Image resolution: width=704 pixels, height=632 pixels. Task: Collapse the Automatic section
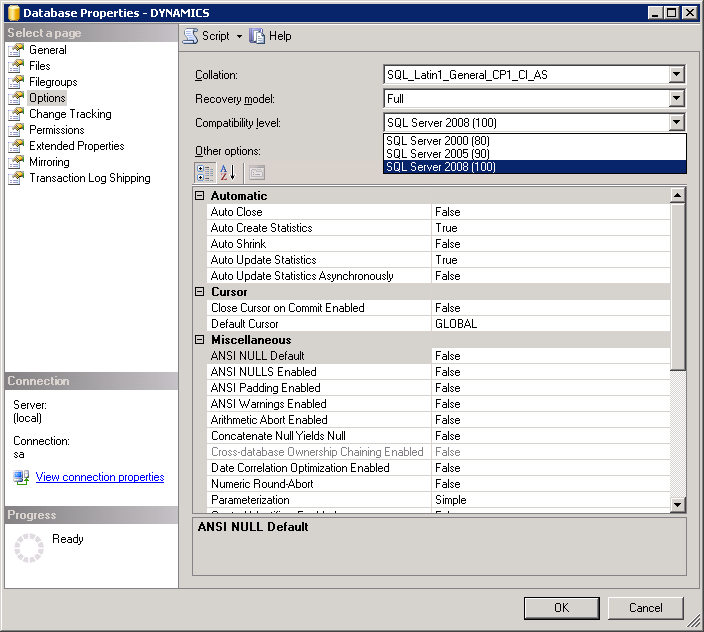[x=200, y=196]
